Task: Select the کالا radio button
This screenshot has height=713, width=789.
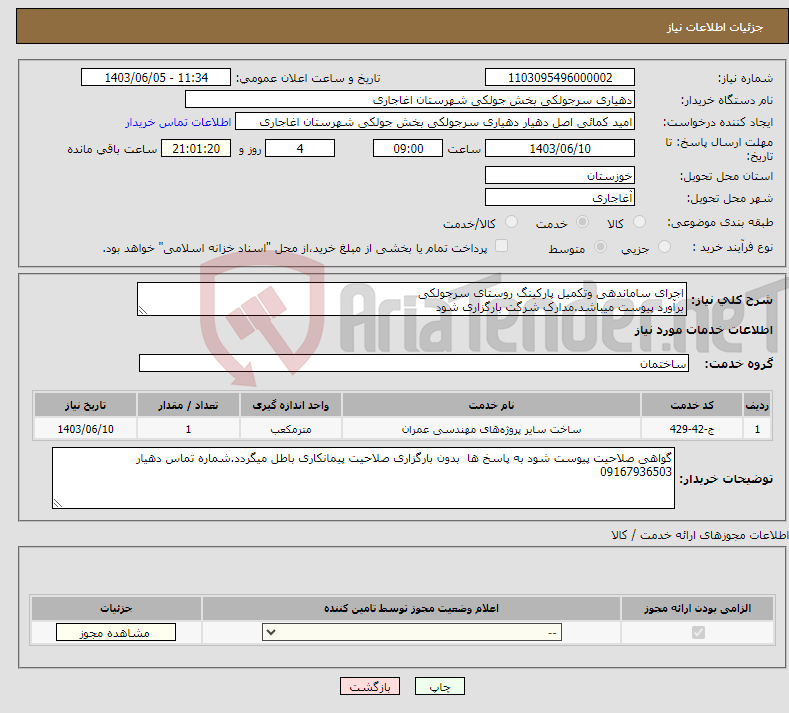Action: [640, 222]
